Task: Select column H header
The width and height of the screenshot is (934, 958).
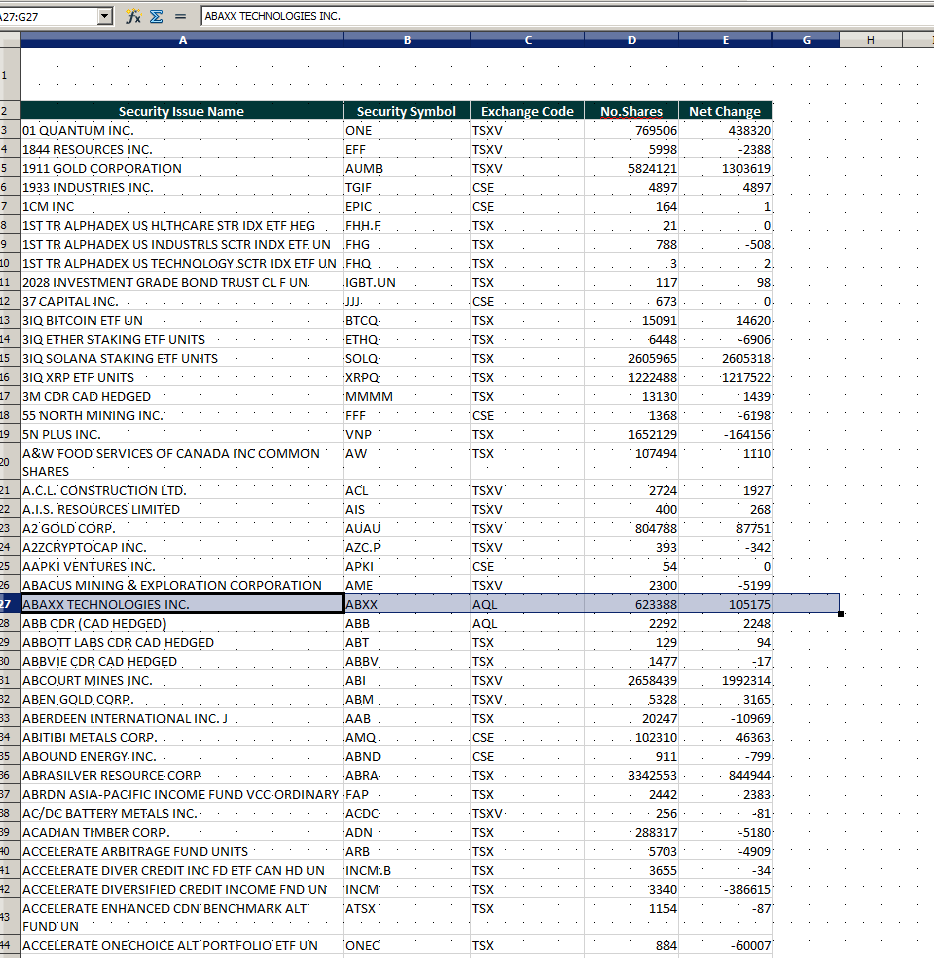Action: 870,40
